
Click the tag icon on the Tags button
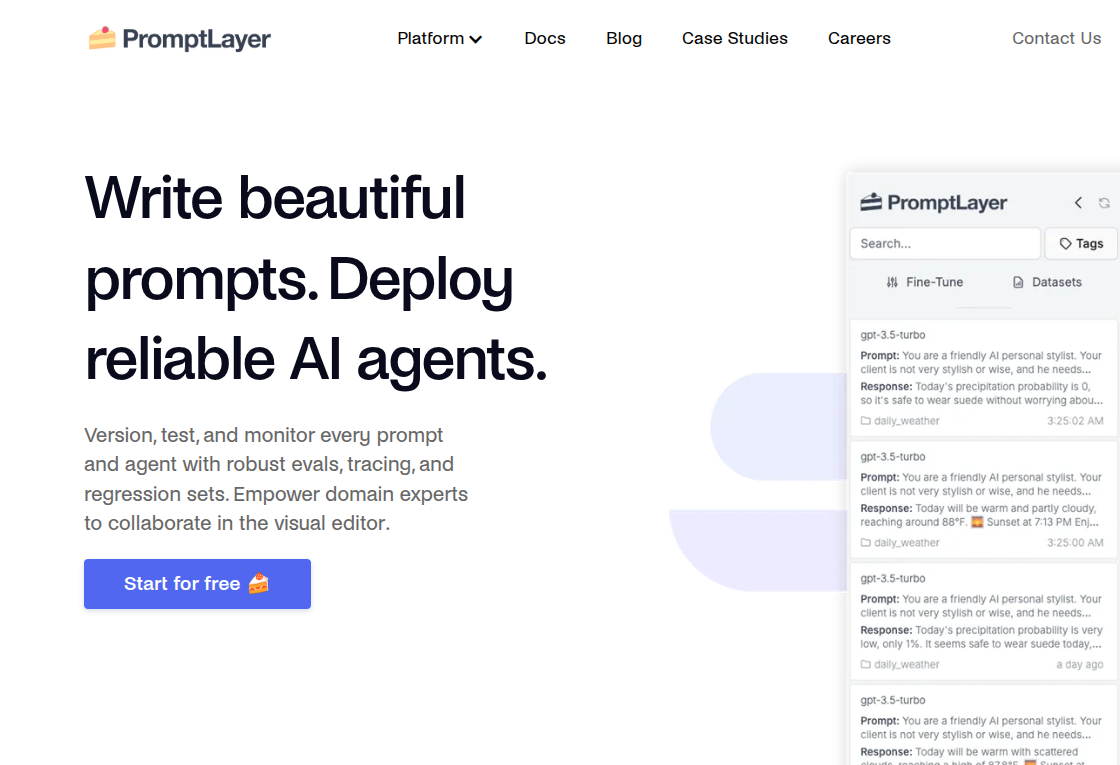(x=1066, y=243)
